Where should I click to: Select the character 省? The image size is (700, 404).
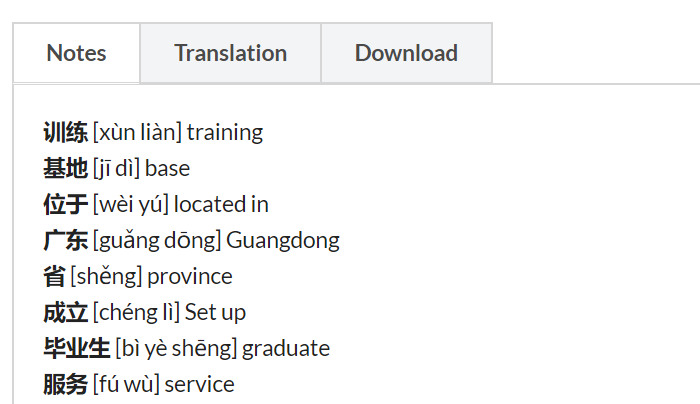coord(54,276)
